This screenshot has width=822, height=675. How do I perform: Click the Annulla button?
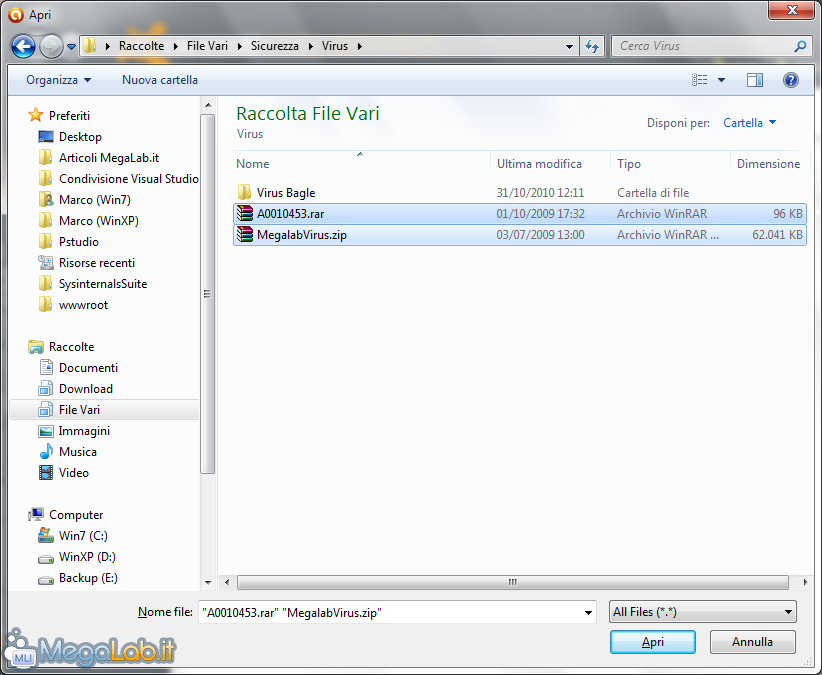(x=752, y=642)
